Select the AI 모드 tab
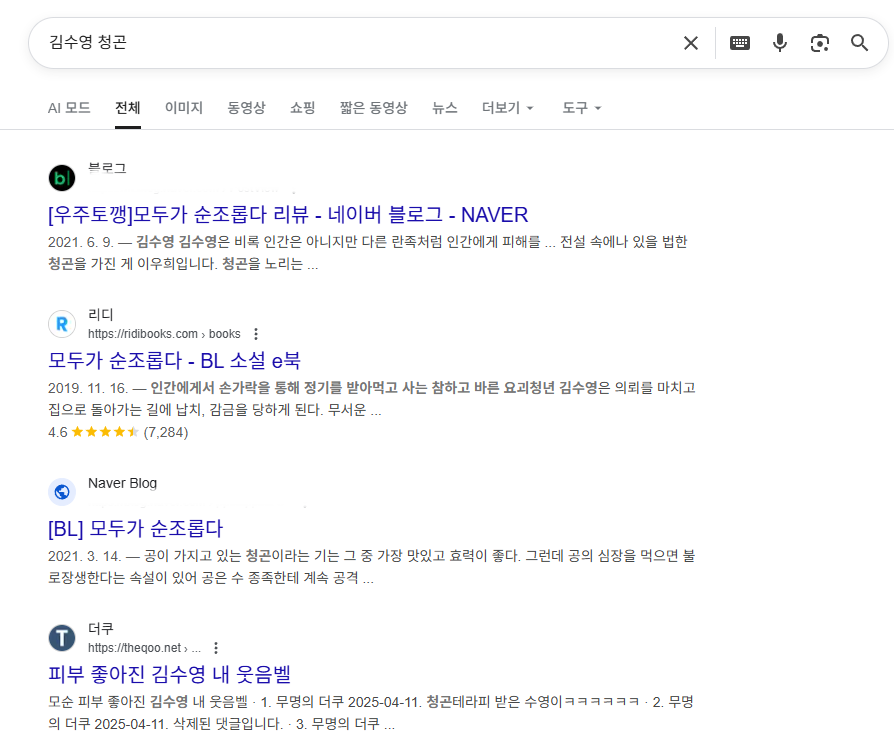Image resolution: width=894 pixels, height=748 pixels. point(69,108)
